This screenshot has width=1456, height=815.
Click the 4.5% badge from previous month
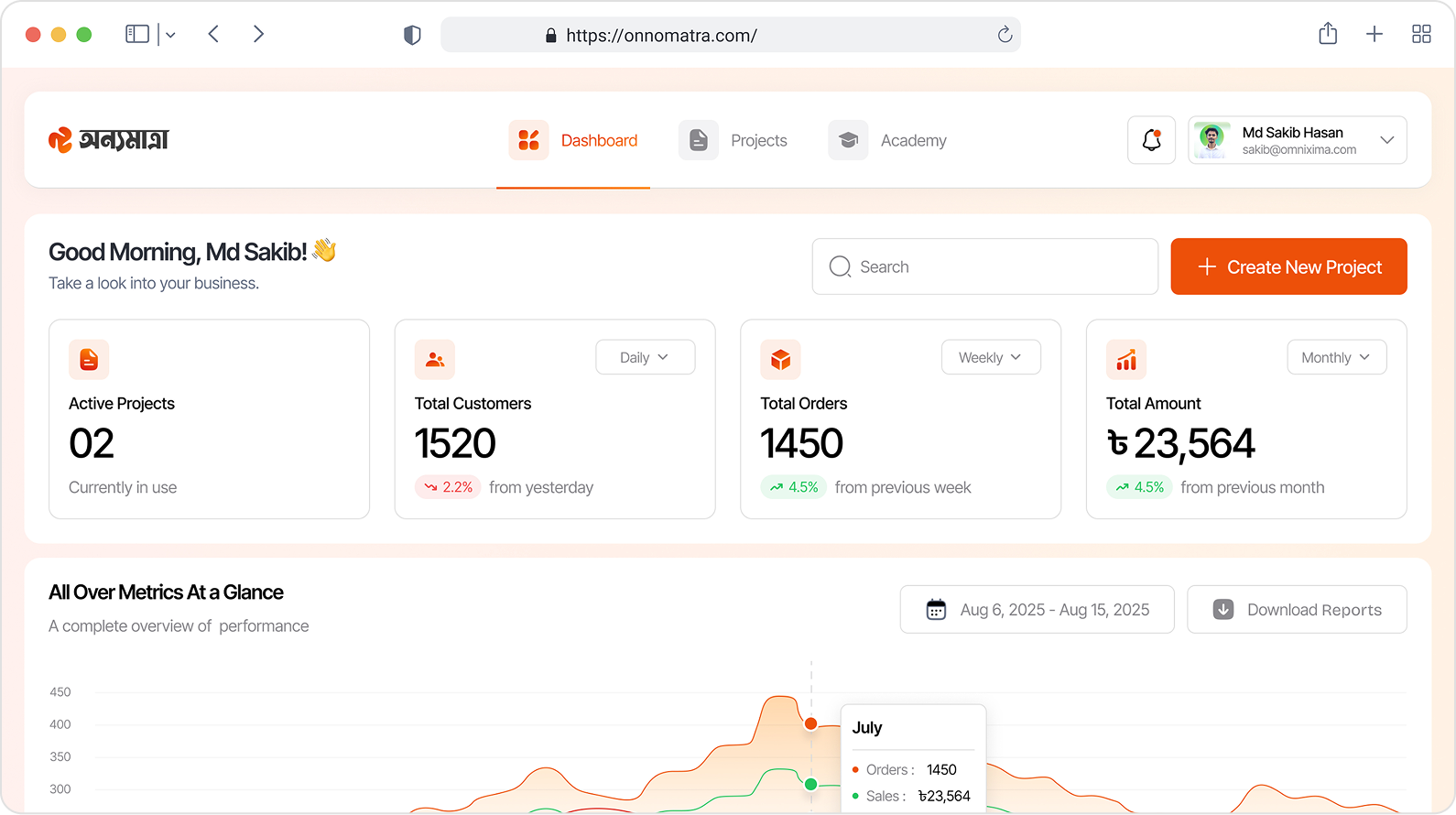coord(1139,487)
